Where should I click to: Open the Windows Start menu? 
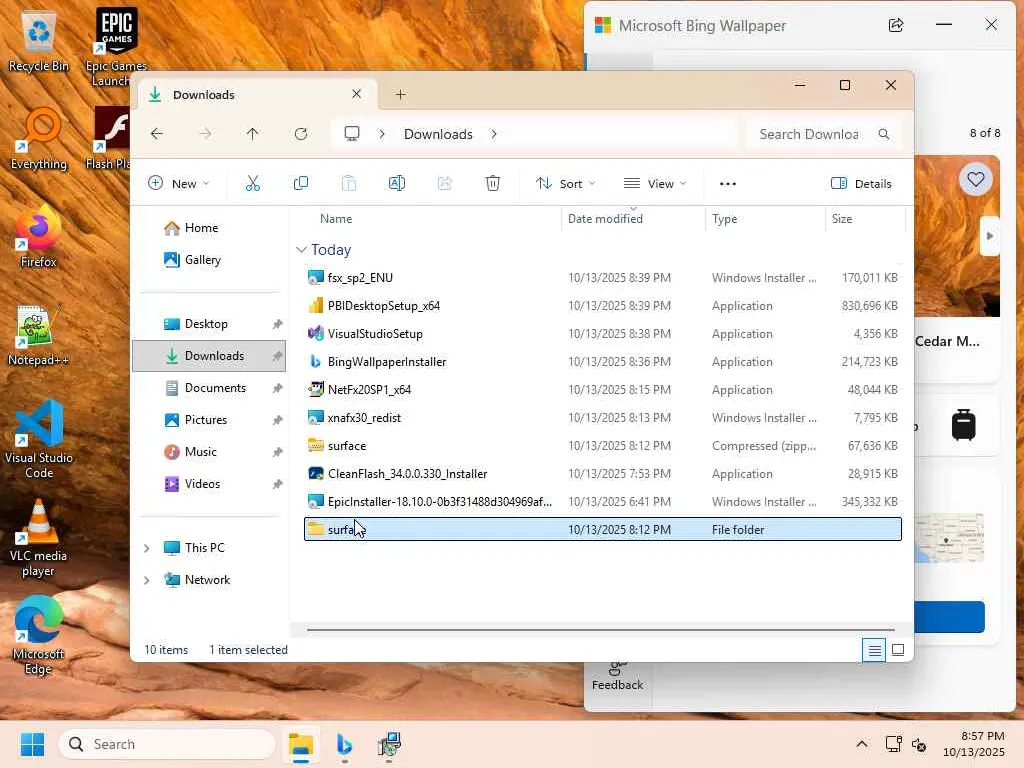click(32, 744)
